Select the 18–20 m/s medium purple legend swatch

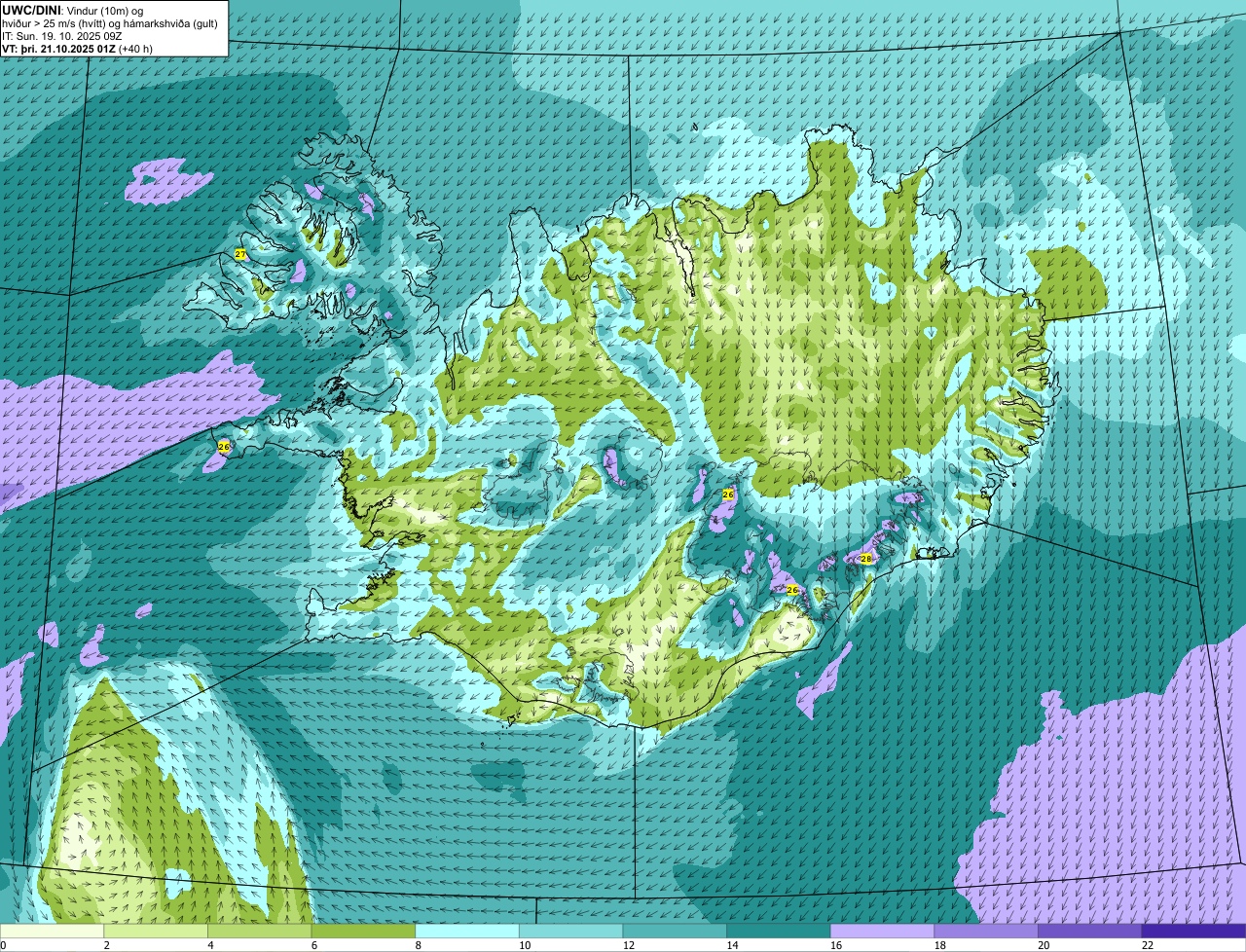pos(986,931)
